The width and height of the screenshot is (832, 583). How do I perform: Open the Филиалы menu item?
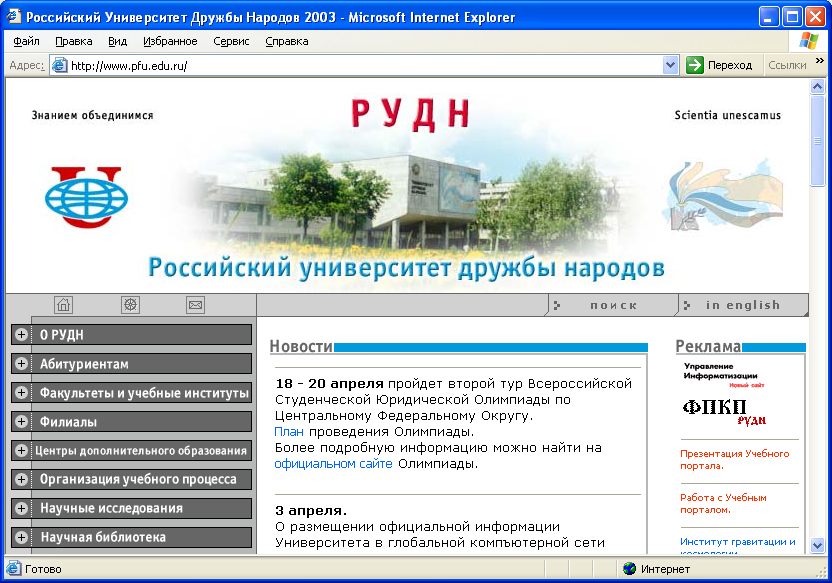(x=141, y=422)
